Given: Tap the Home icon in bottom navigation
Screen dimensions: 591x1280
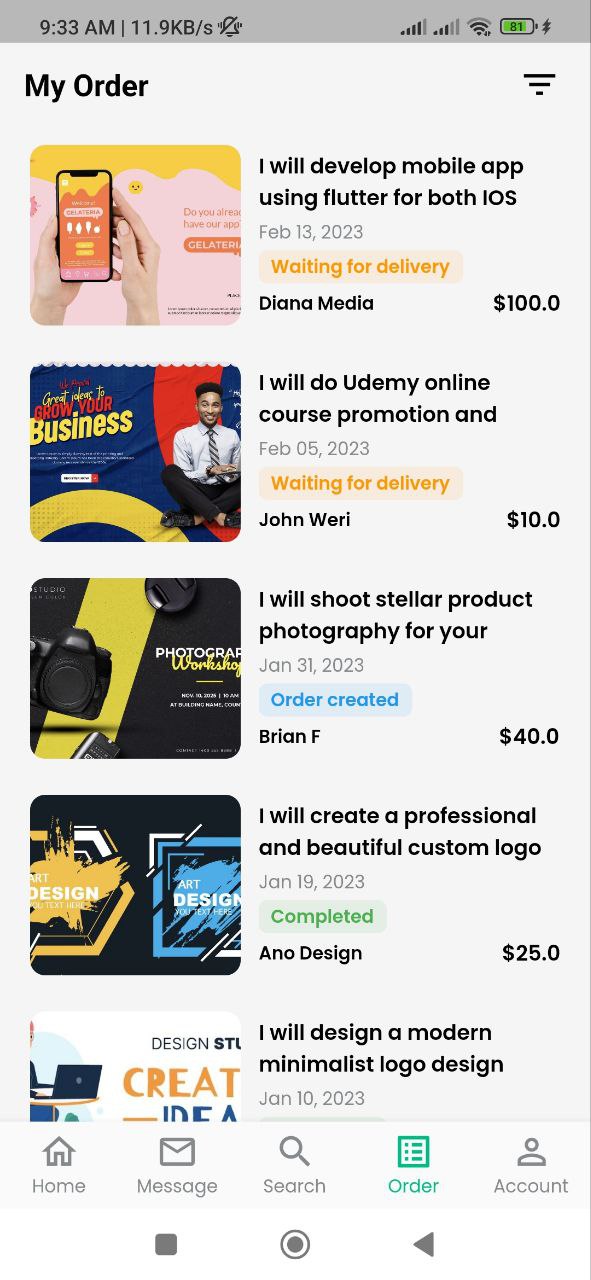Looking at the screenshot, I should point(59,1152).
